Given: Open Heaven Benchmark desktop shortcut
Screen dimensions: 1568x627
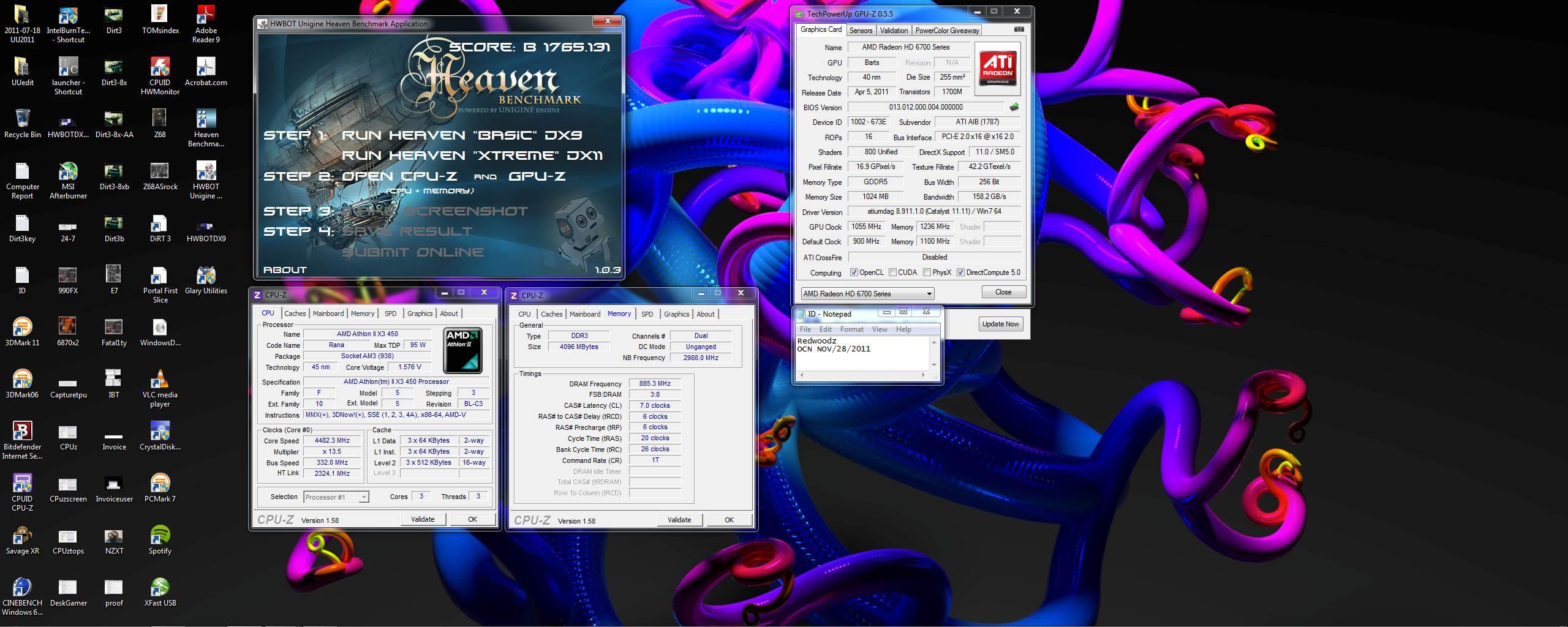Looking at the screenshot, I should [x=206, y=129].
